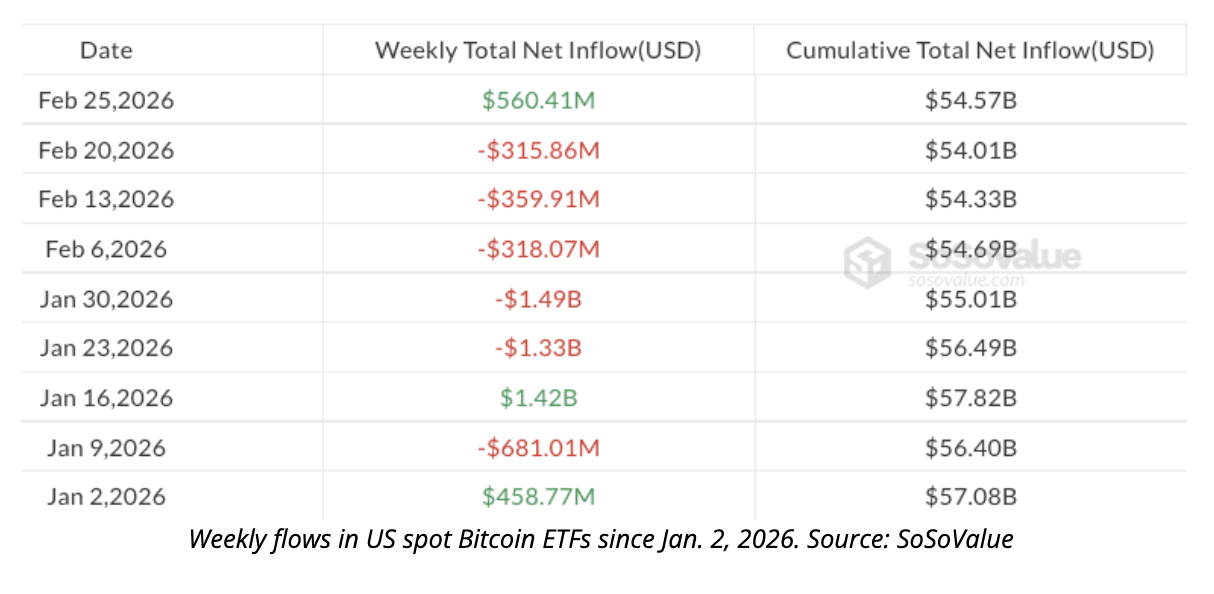Select the -$681.01M outflow value

pyautogui.click(x=538, y=447)
